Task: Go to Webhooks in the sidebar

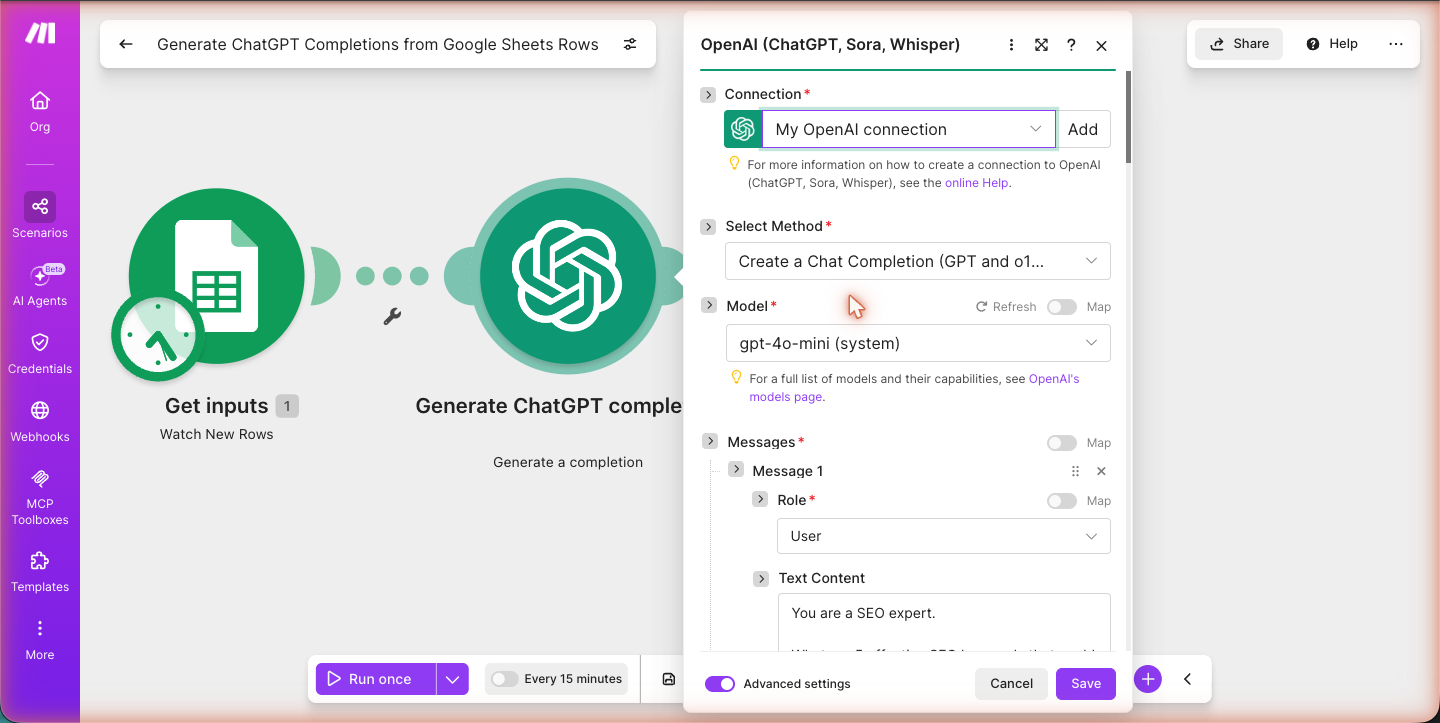Action: [40, 422]
